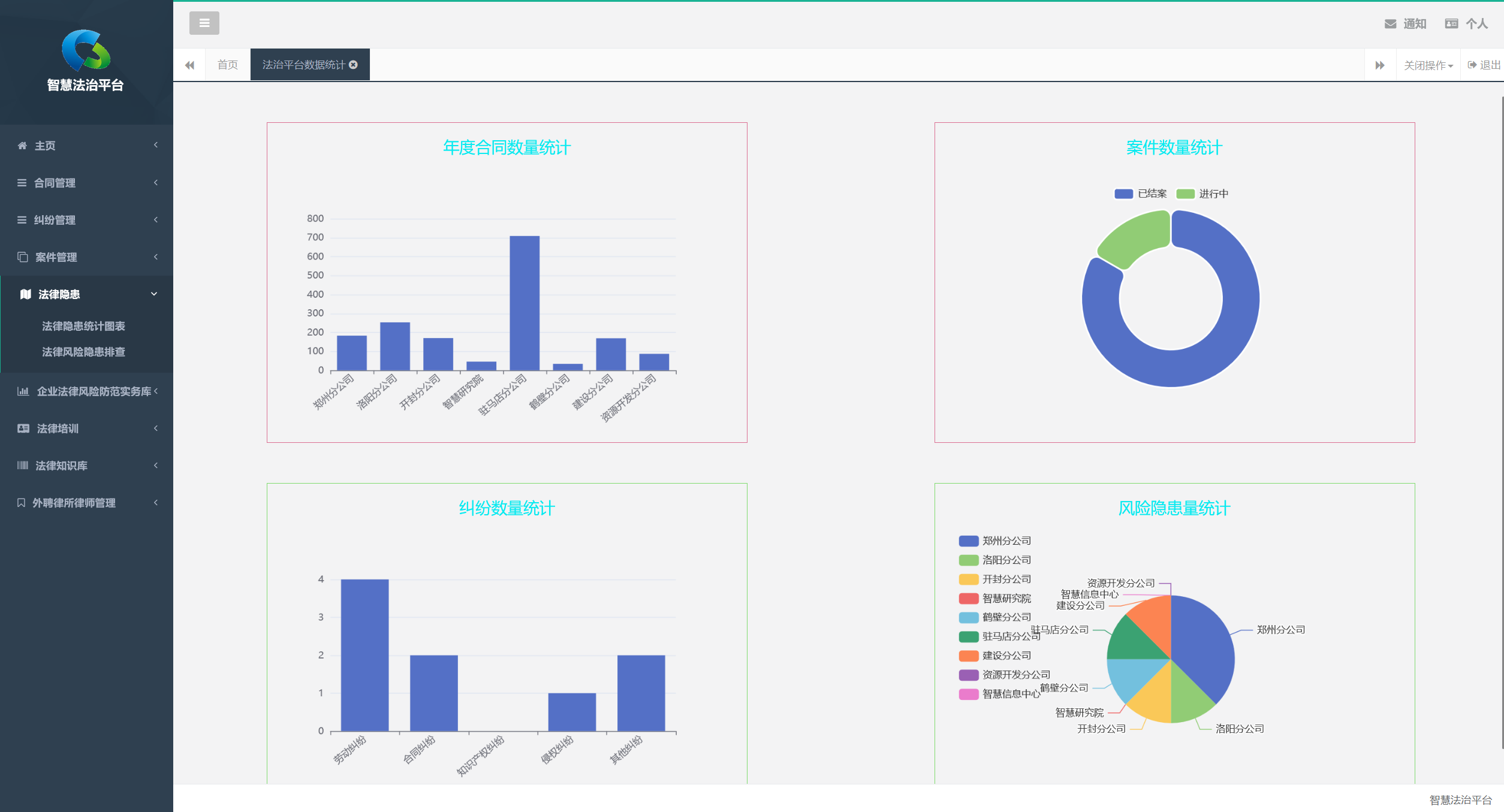Switch to the 首页 tab

tap(228, 65)
